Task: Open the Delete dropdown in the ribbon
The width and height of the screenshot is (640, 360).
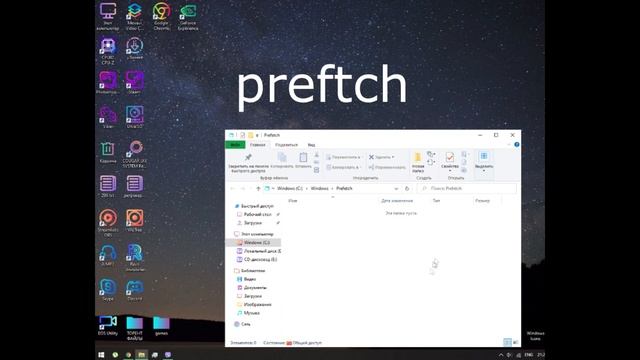Action: click(x=382, y=157)
